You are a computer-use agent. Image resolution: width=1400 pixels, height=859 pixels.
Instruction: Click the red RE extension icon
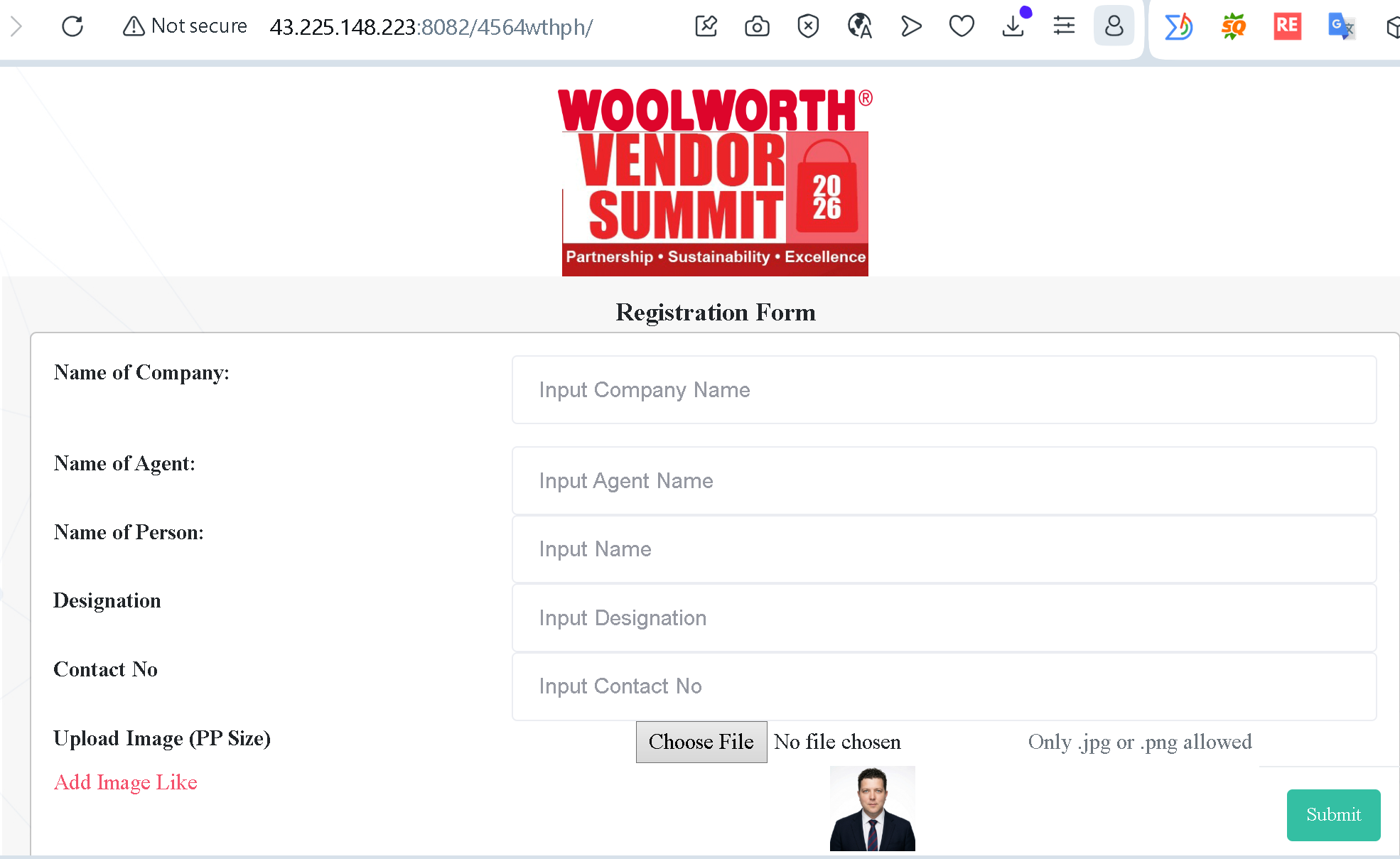[1287, 26]
